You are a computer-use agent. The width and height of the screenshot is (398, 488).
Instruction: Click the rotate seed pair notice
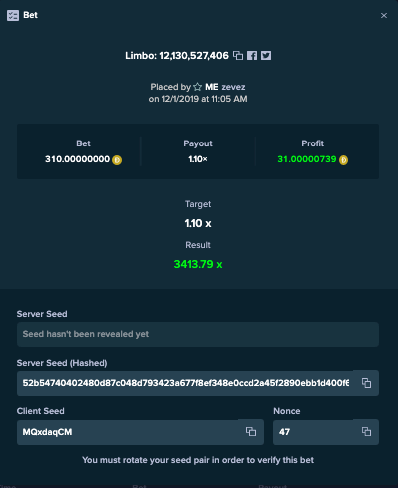[198, 460]
